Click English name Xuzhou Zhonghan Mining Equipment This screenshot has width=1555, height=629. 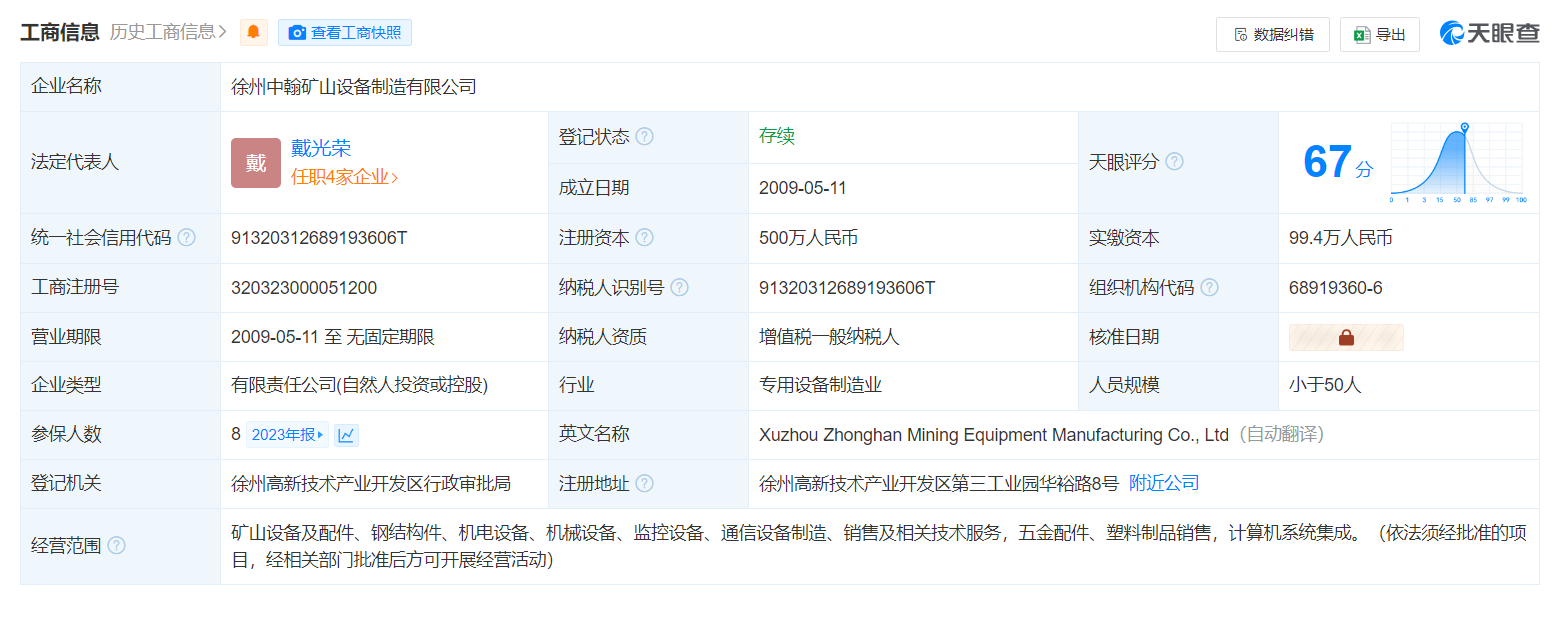(x=994, y=434)
